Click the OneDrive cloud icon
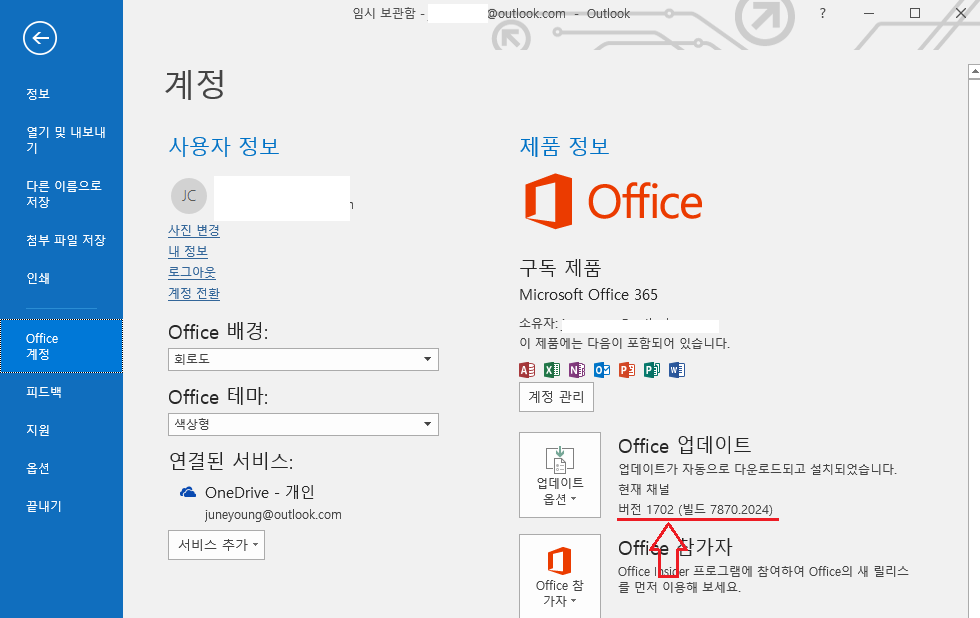 tap(188, 492)
